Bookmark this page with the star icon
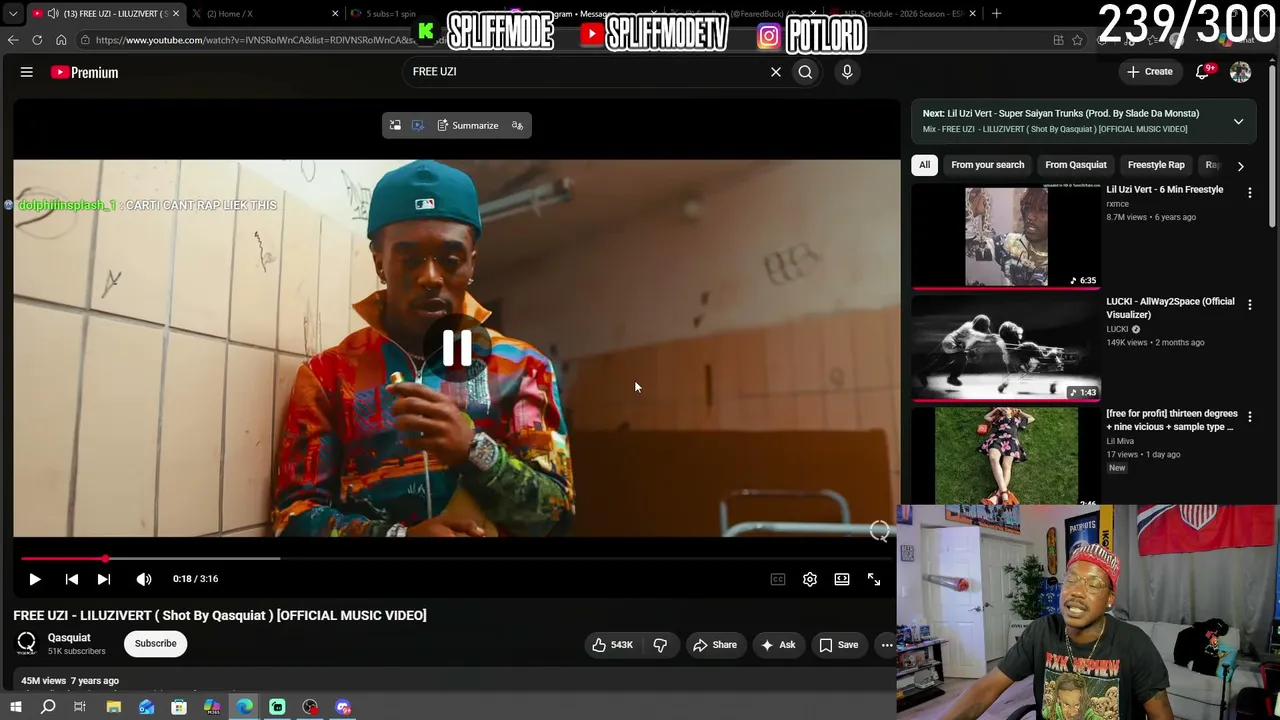Viewport: 1280px width, 720px height. (1077, 40)
